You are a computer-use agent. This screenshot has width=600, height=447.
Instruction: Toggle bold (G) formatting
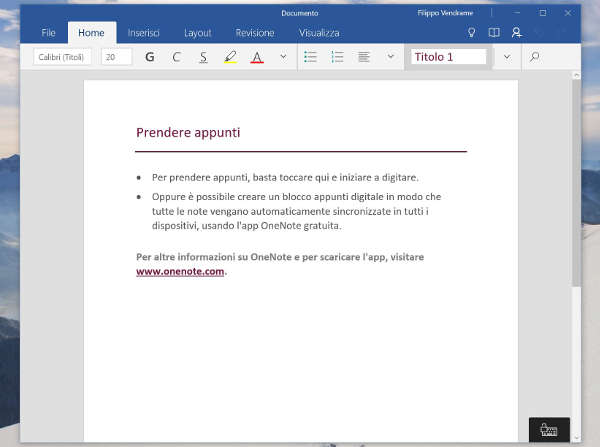click(x=150, y=57)
